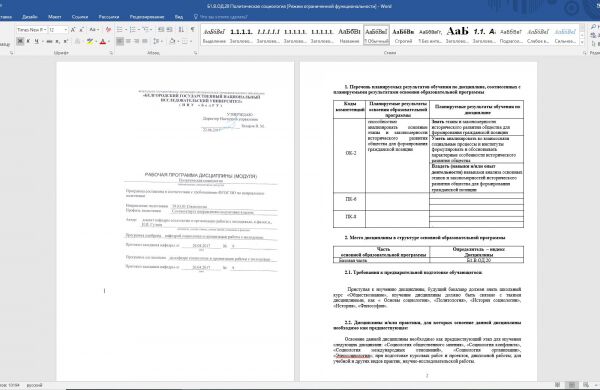Expand the Styles gallery with More arrow
The height and width of the screenshot is (390, 600).
[582, 42]
